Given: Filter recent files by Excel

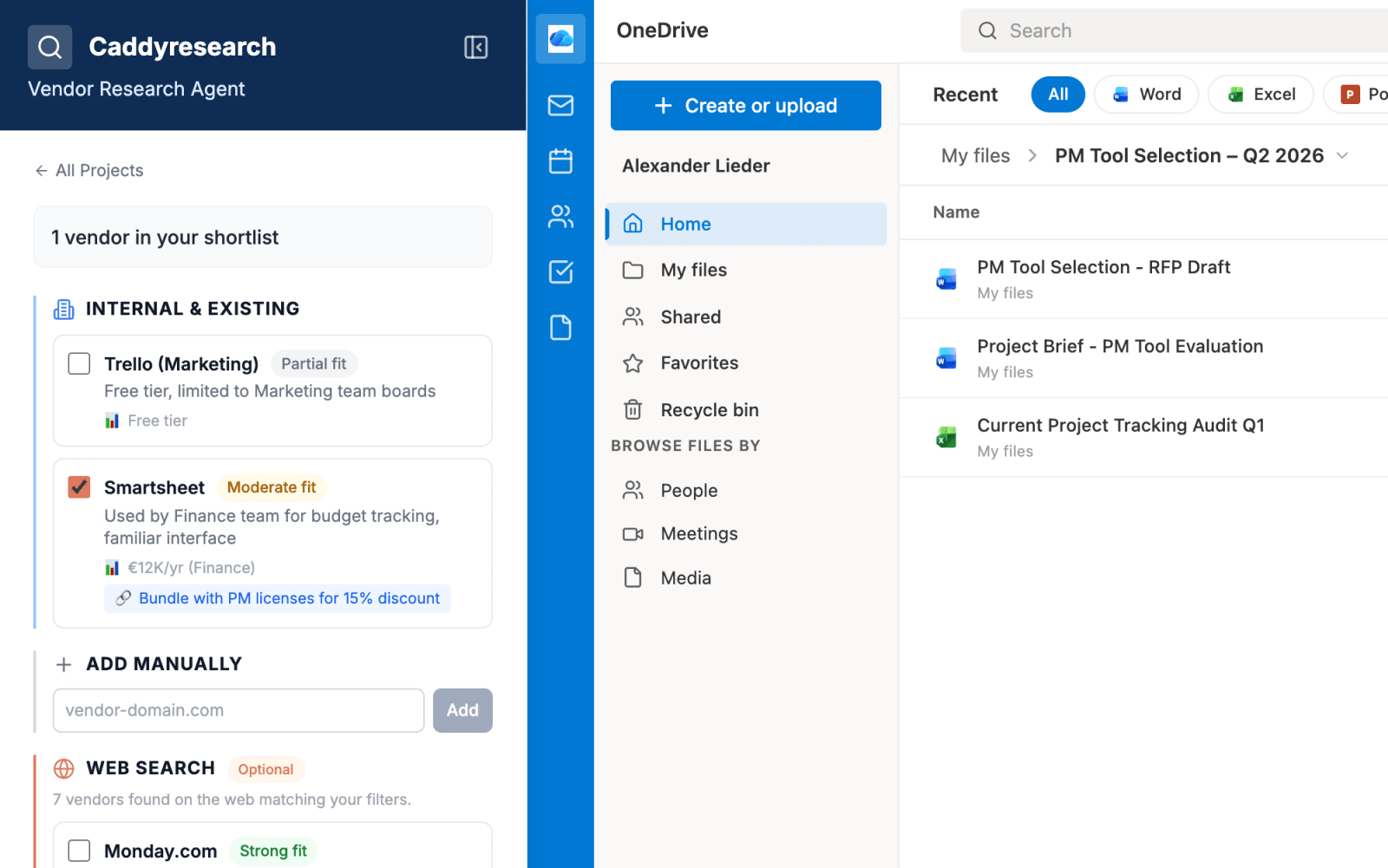Looking at the screenshot, I should tap(1260, 95).
